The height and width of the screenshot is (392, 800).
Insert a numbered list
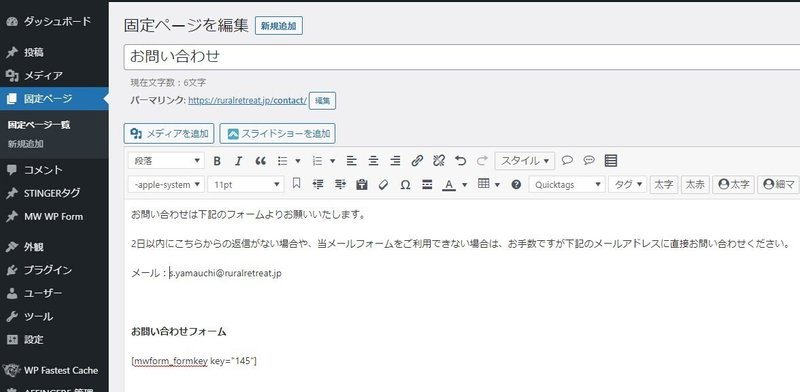tap(317, 161)
